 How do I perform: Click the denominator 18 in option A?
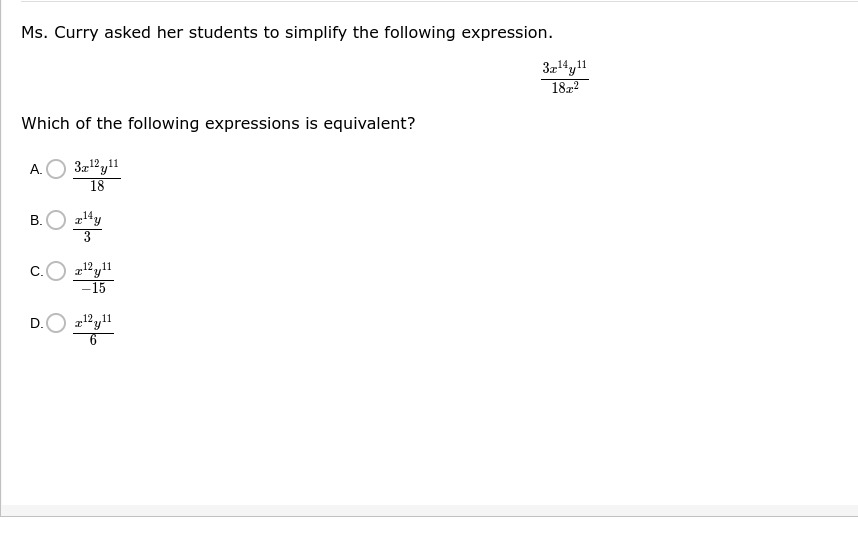coord(97,187)
